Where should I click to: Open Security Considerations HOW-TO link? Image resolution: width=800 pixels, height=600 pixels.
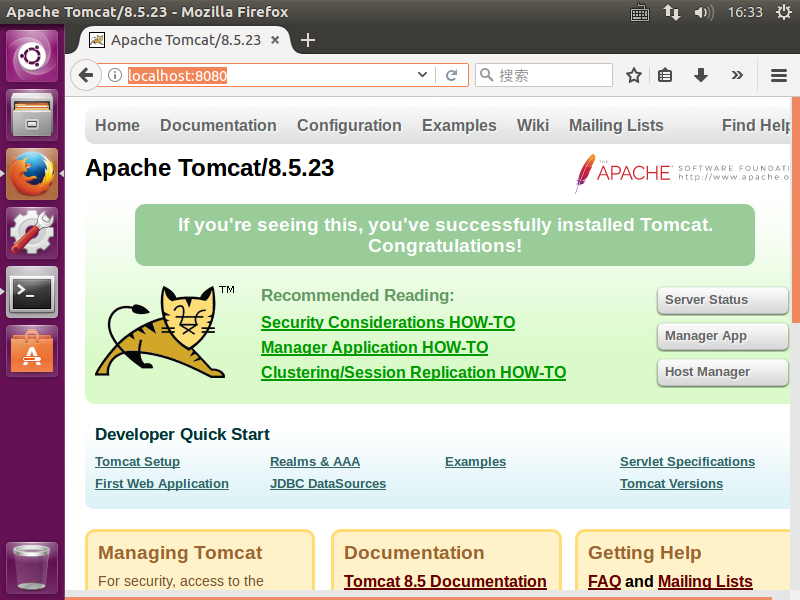pos(388,322)
